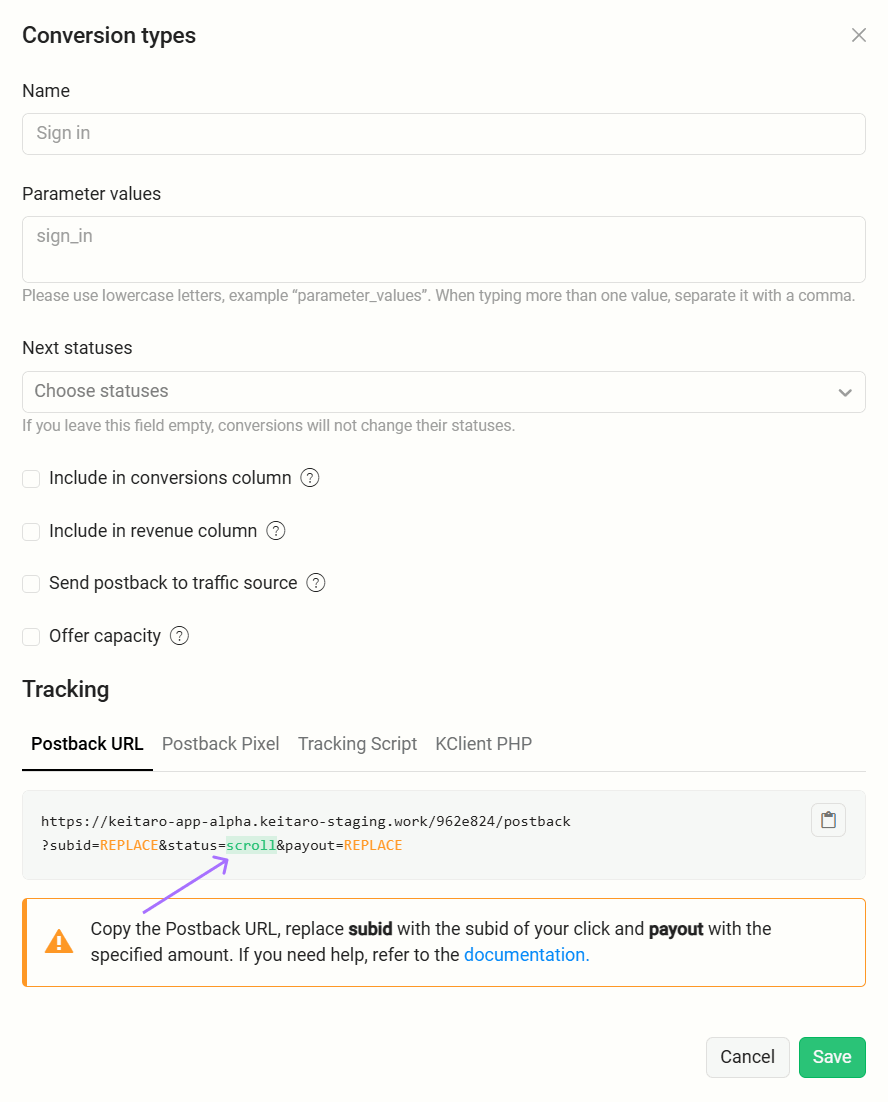This screenshot has width=888, height=1102.
Task: Switch to the Tracking Script tab
Action: 357,744
